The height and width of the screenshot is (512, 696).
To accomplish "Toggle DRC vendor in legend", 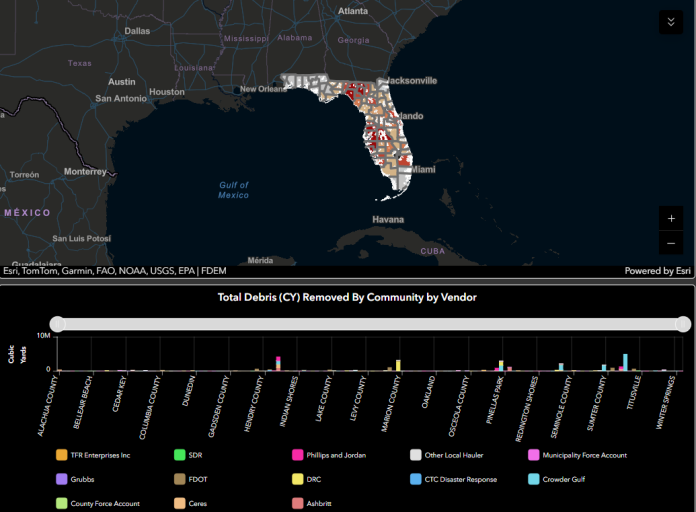I will click(298, 479).
